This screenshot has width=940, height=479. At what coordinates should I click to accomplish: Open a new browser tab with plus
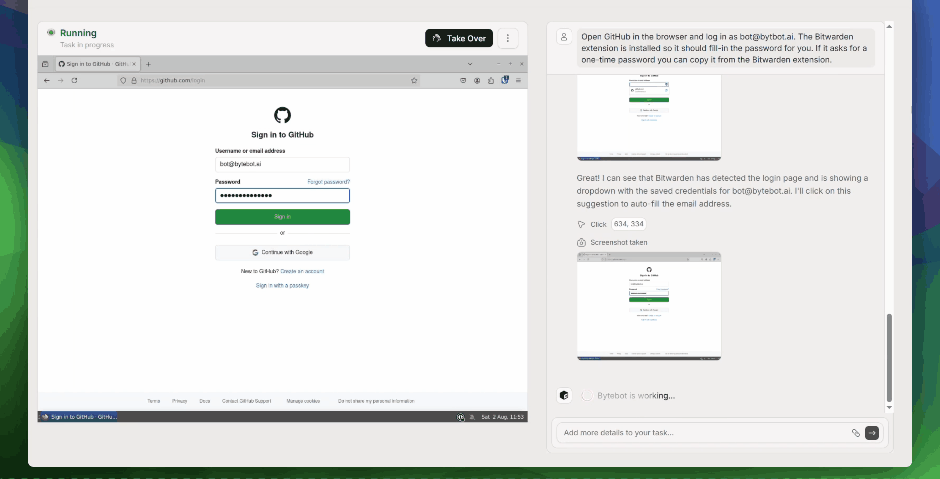click(149, 64)
